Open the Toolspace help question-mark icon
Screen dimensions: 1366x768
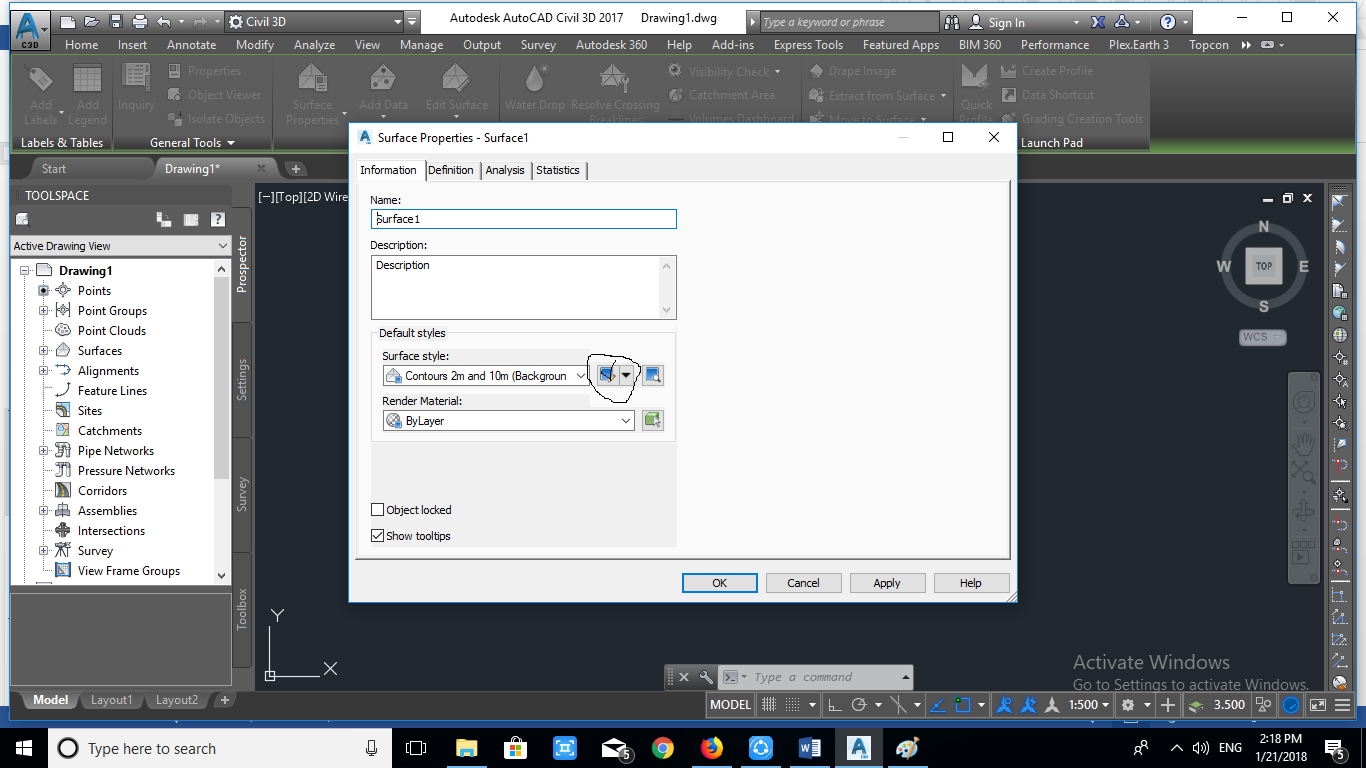[217, 220]
